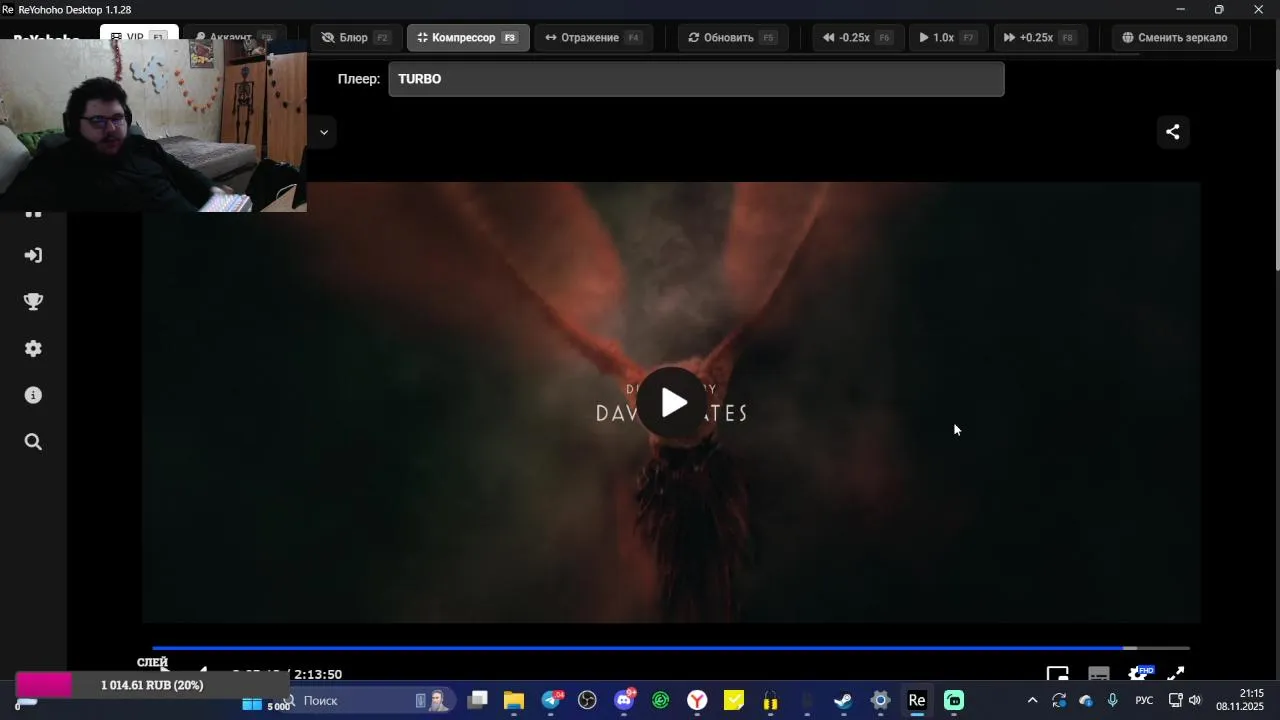1280x720 pixels.
Task: Reset playback speed to 1.0x
Action: coord(947,38)
